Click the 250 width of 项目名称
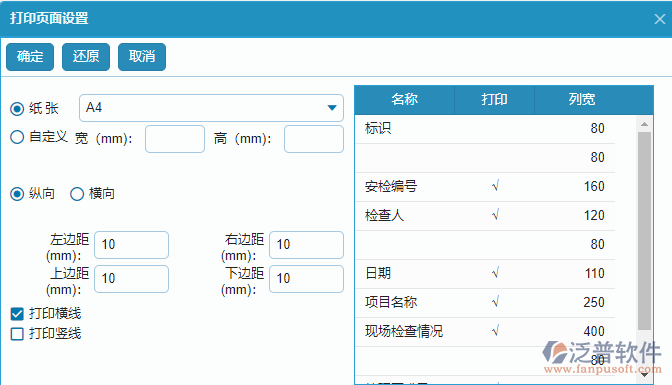672x385 pixels. [594, 302]
